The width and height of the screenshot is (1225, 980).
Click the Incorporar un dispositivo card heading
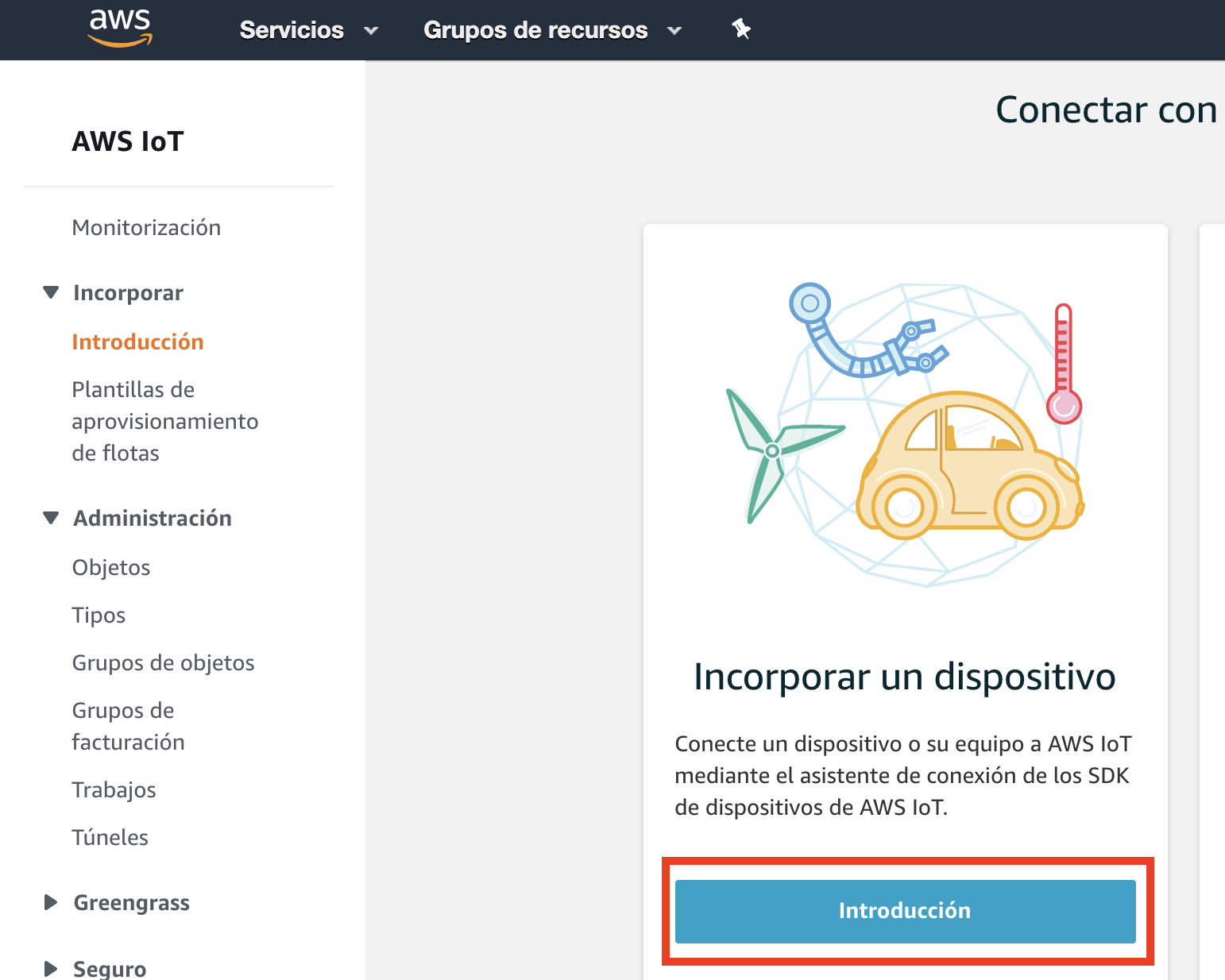click(x=905, y=677)
